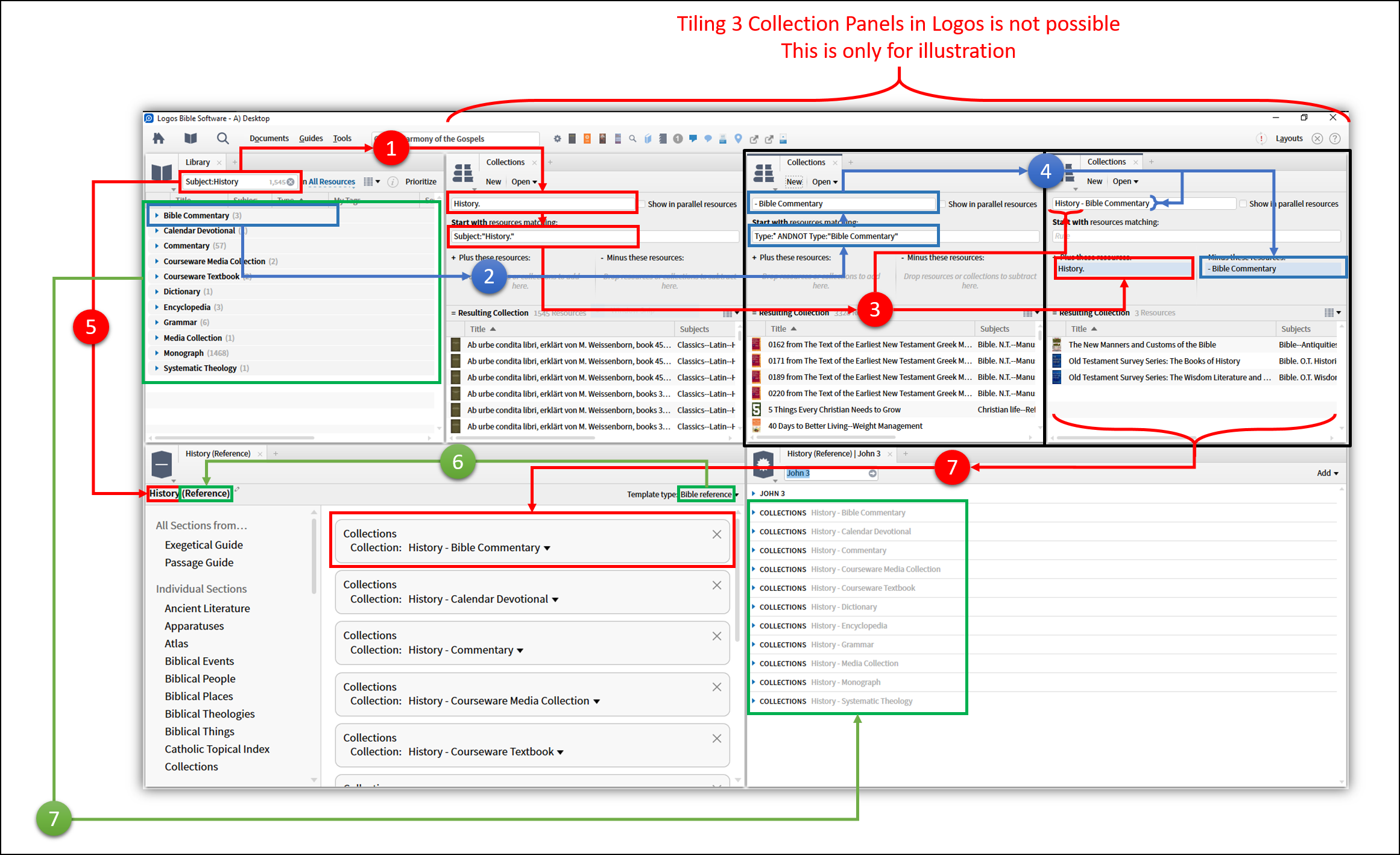Open the Documents menu
Image resolution: width=1400 pixels, height=855 pixels.
click(x=269, y=139)
